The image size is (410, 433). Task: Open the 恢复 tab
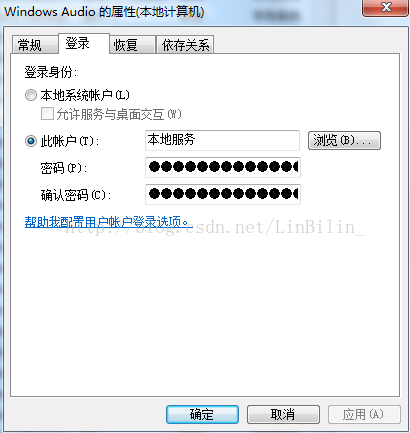point(132,45)
